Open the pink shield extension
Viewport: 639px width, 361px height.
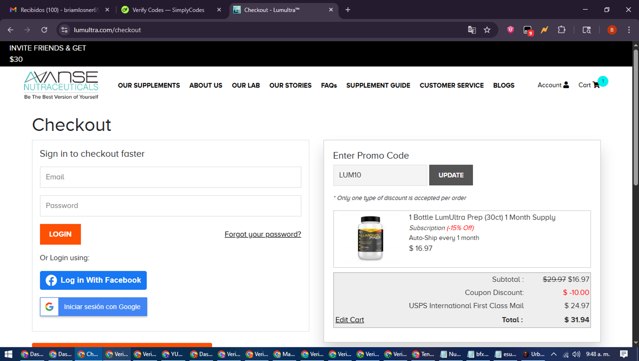[510, 30]
